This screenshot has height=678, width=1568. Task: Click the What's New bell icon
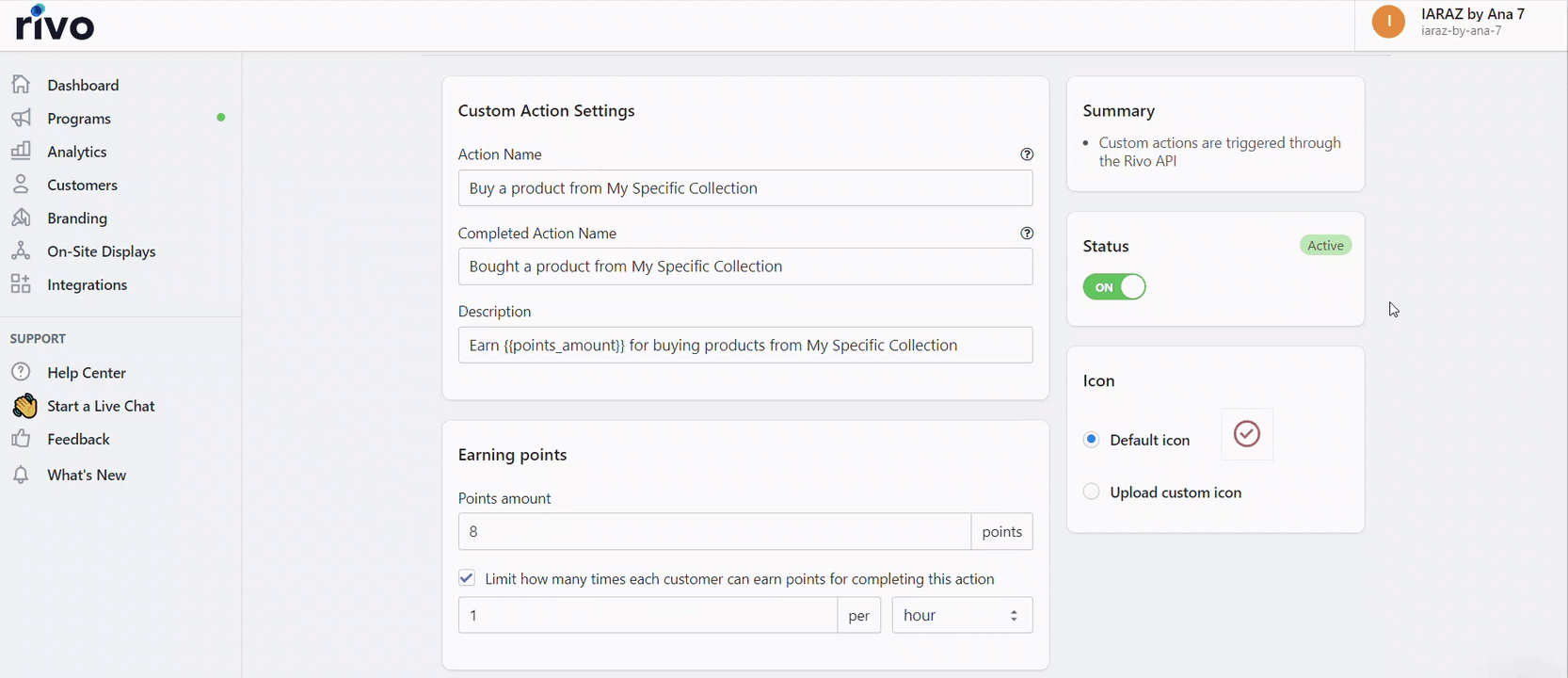tap(21, 475)
